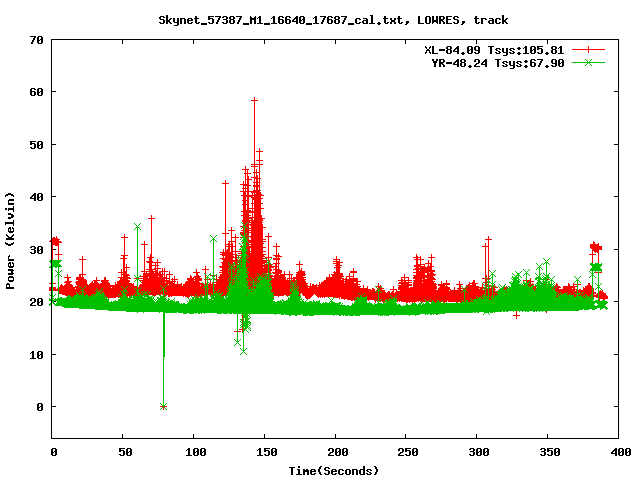Click the x-axis tick label 200
This screenshot has height=480, width=640.
(338, 452)
